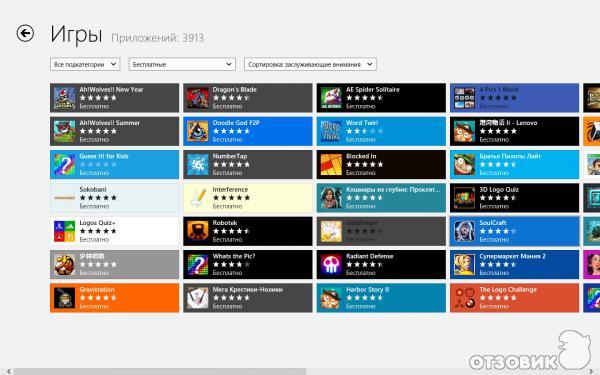Open the 'Бесплатные' price filter dropdown
The height and width of the screenshot is (375, 600).
pos(182,64)
